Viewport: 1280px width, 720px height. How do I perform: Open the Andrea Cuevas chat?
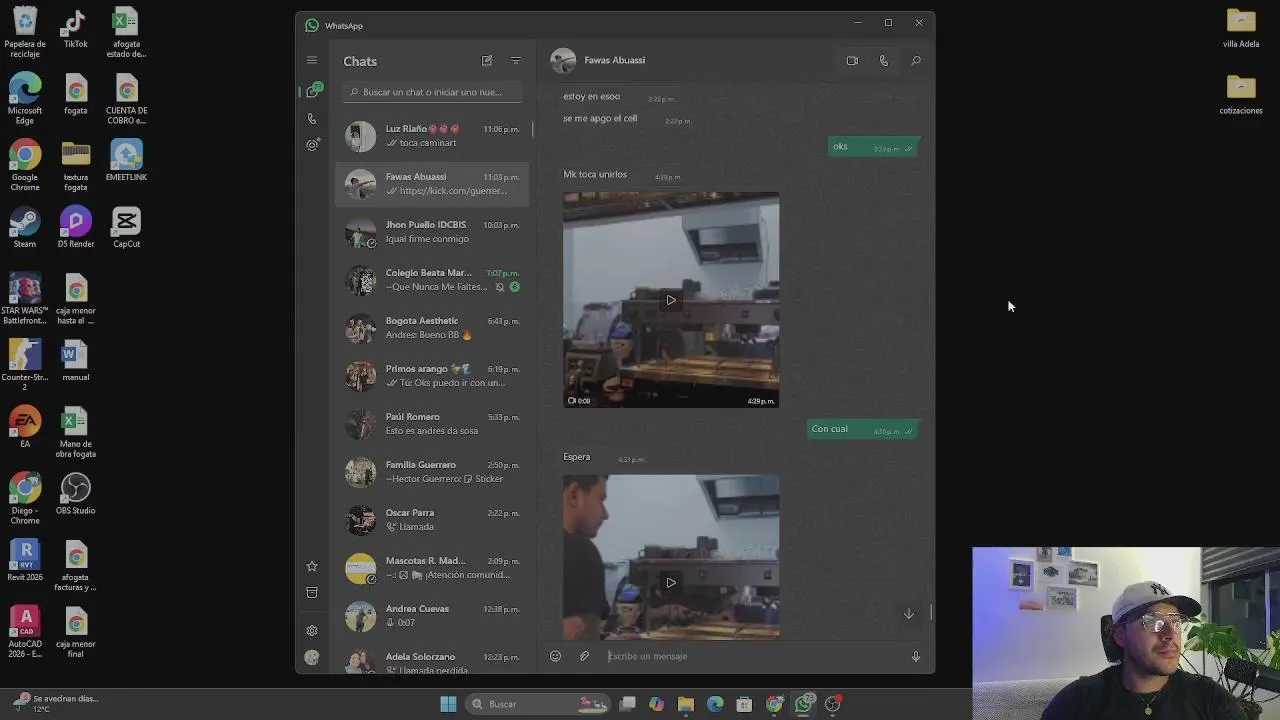tap(432, 616)
